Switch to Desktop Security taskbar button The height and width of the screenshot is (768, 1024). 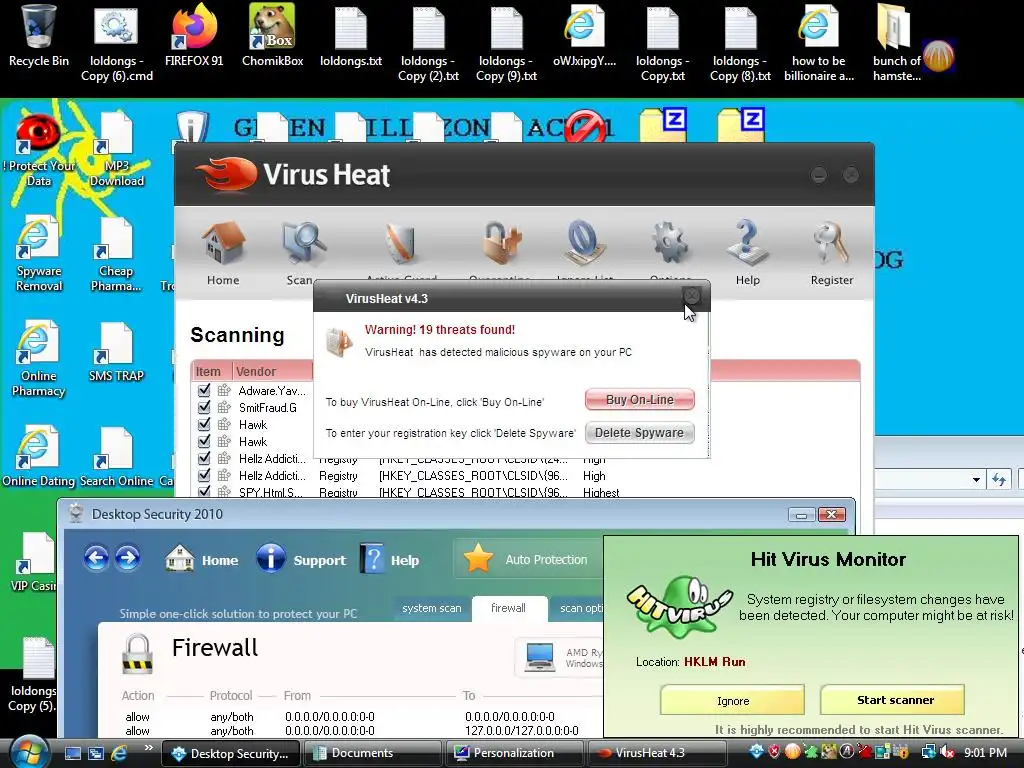tap(230, 753)
